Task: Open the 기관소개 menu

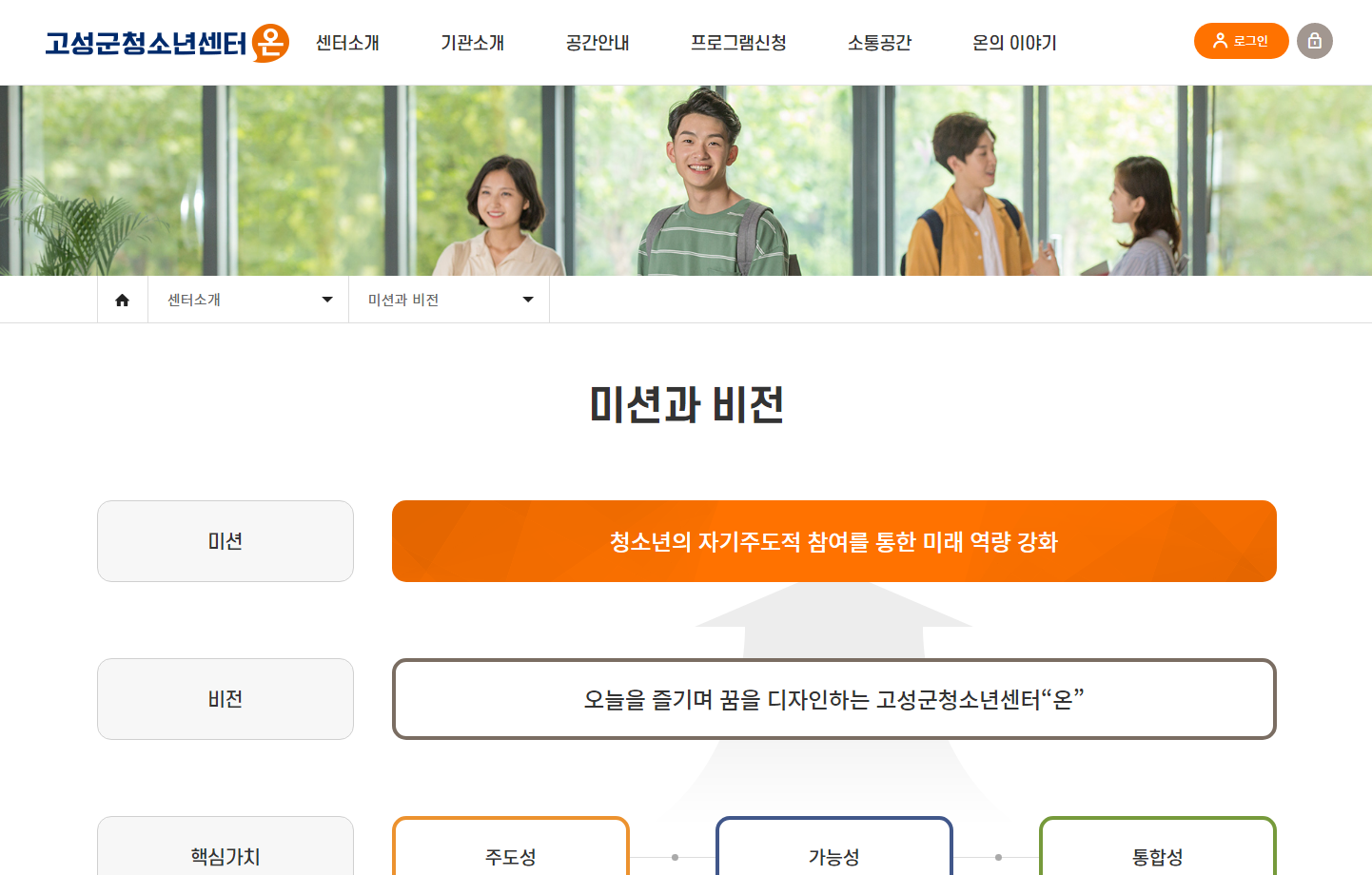Action: (472, 43)
